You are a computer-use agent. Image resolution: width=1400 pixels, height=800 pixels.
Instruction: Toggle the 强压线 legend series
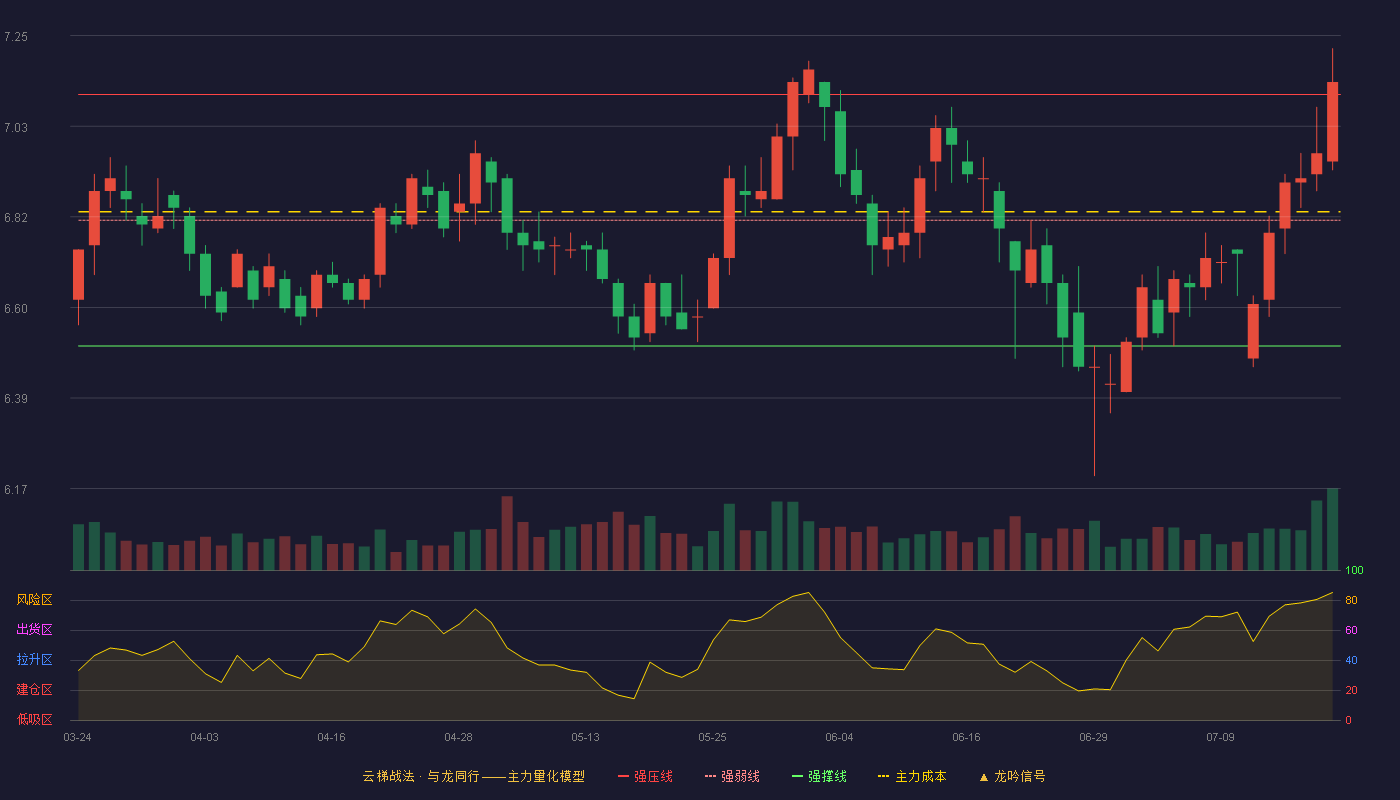click(645, 776)
